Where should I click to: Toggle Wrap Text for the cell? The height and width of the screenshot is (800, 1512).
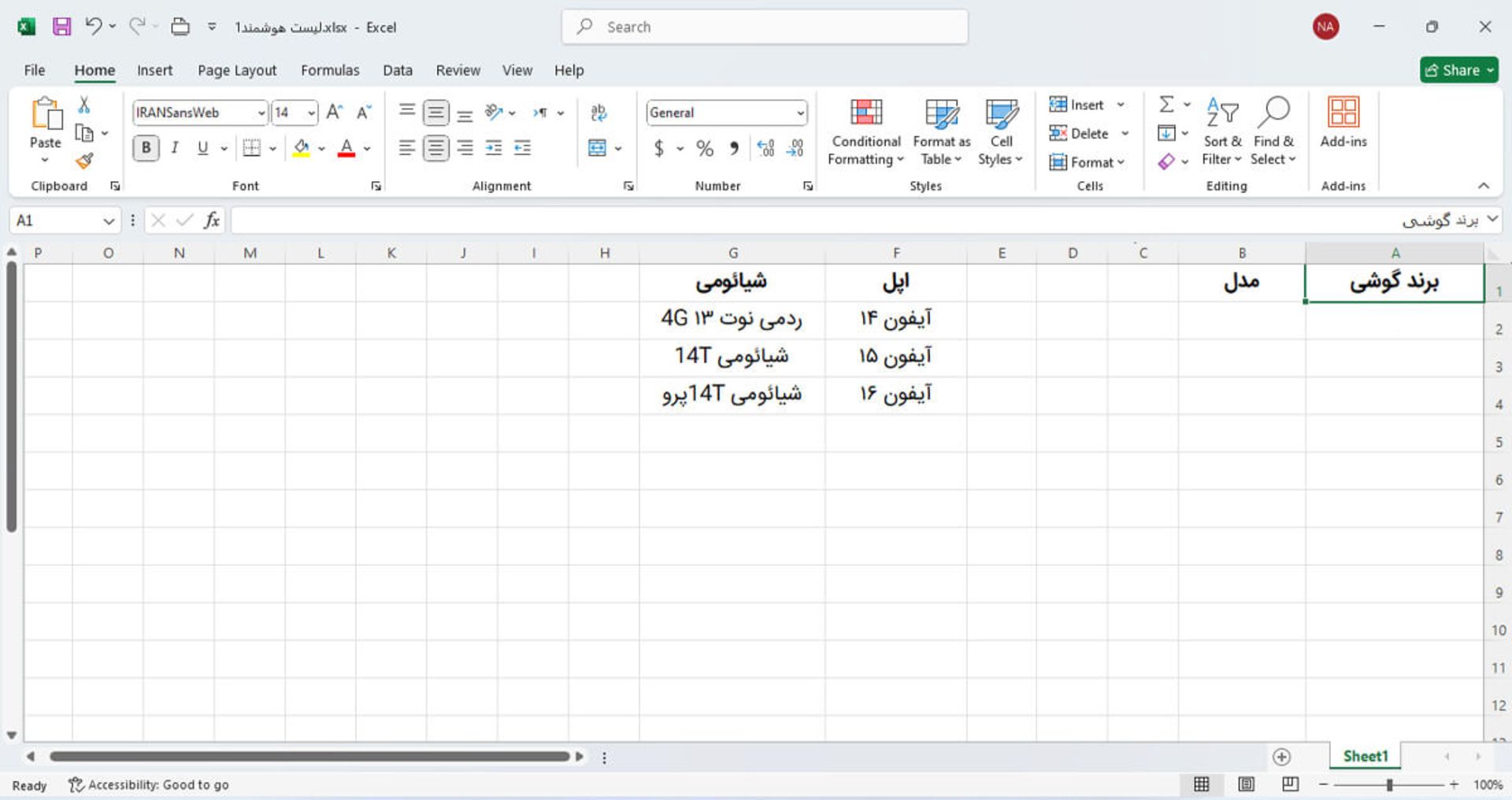pyautogui.click(x=599, y=113)
